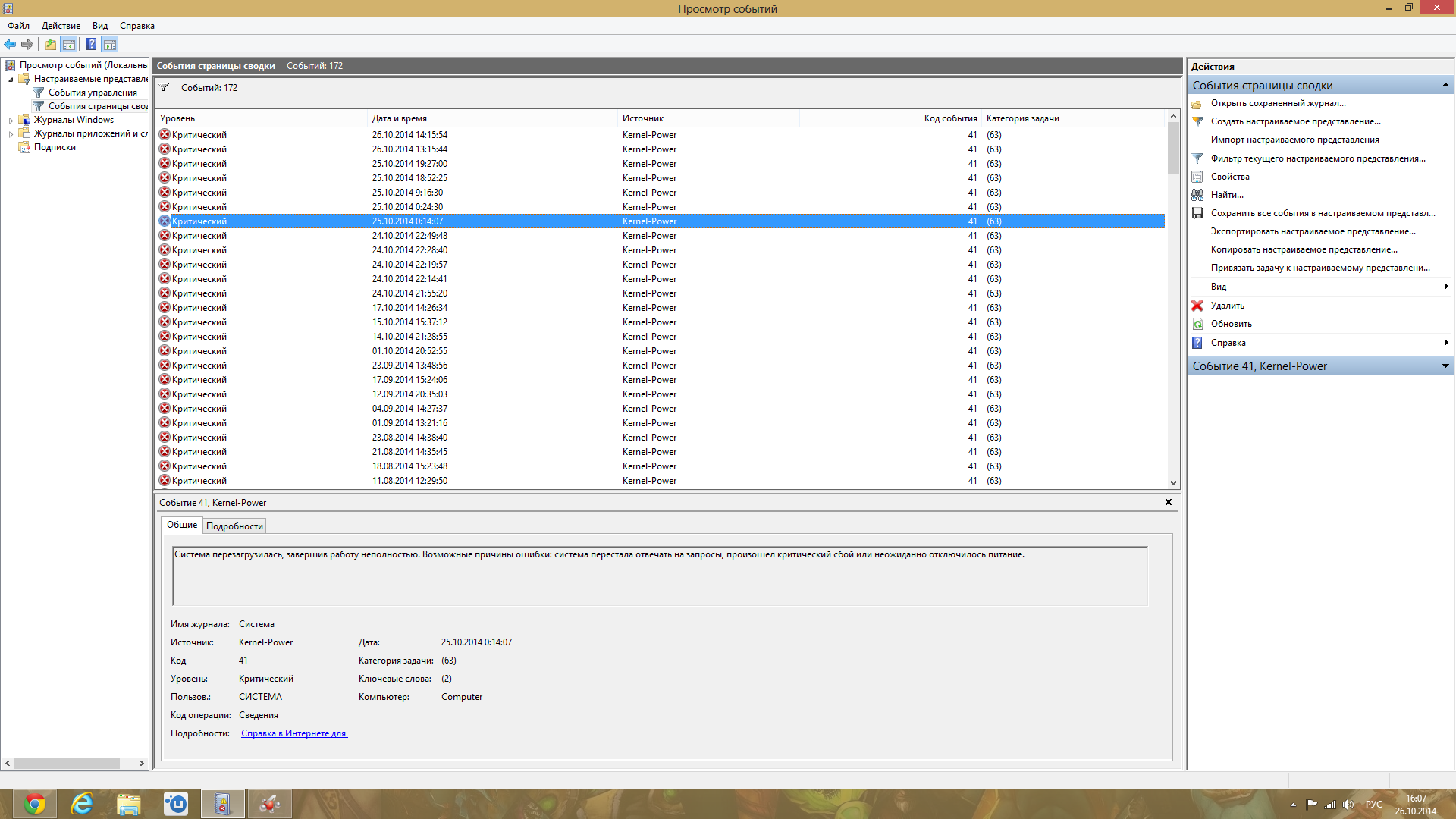Click the red X Delete icon in Actions

(1197, 306)
